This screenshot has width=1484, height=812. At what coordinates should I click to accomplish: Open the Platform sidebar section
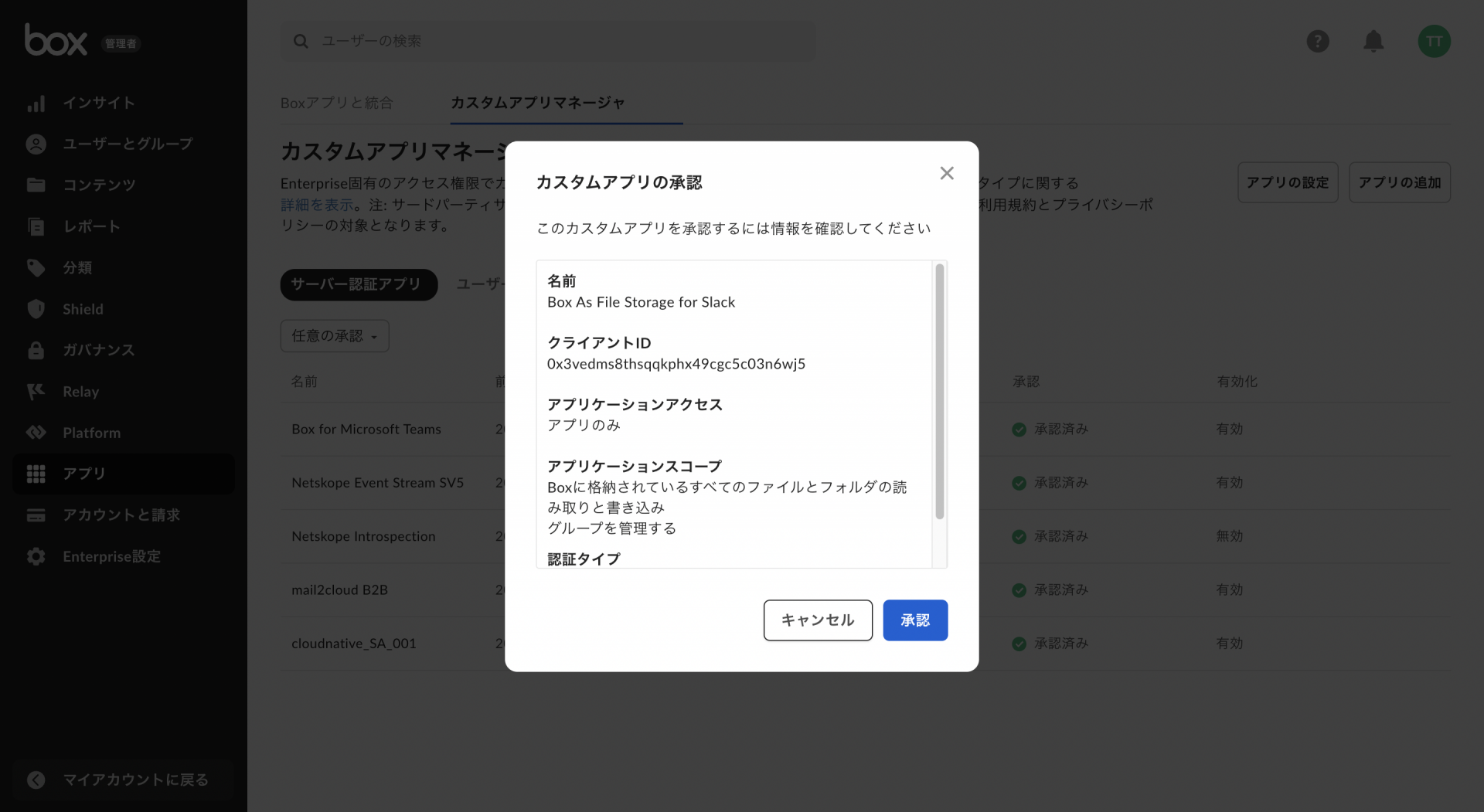tap(91, 433)
